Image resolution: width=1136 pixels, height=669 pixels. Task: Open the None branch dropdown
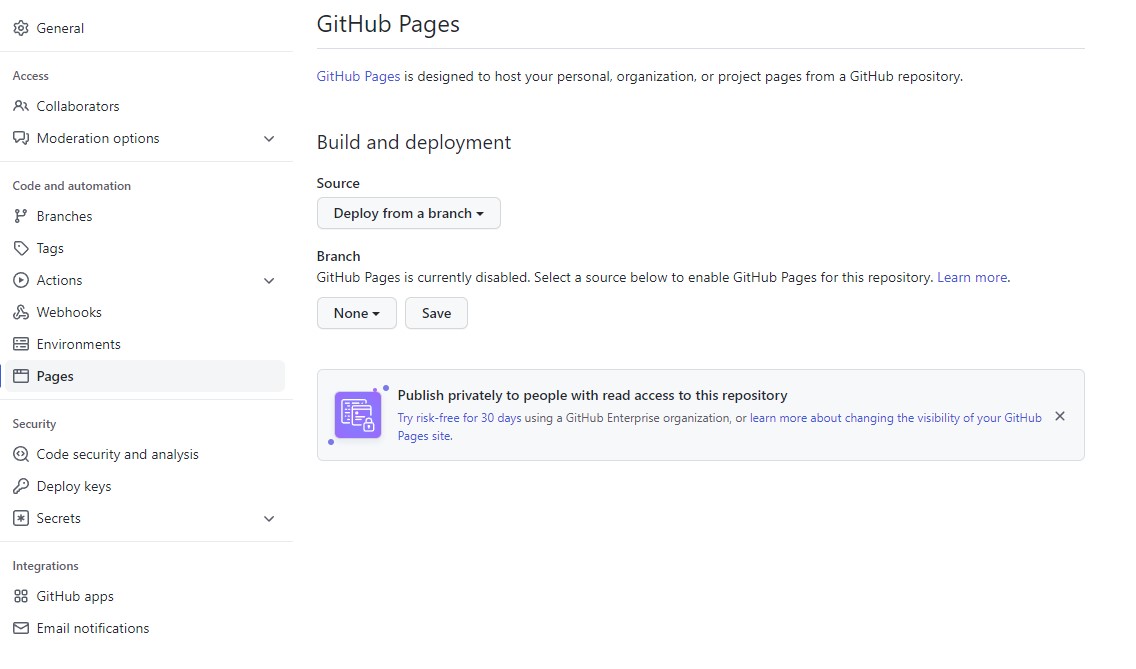(x=356, y=313)
